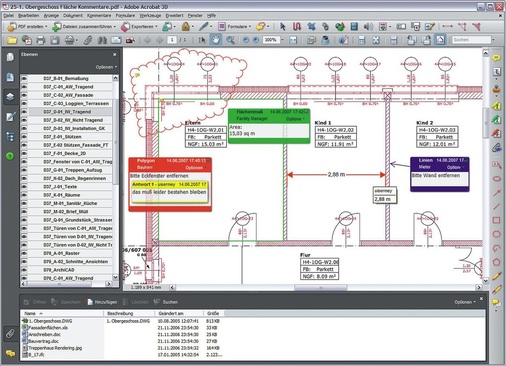
Task: Select the Pencil drawing tool
Action: 496,276
